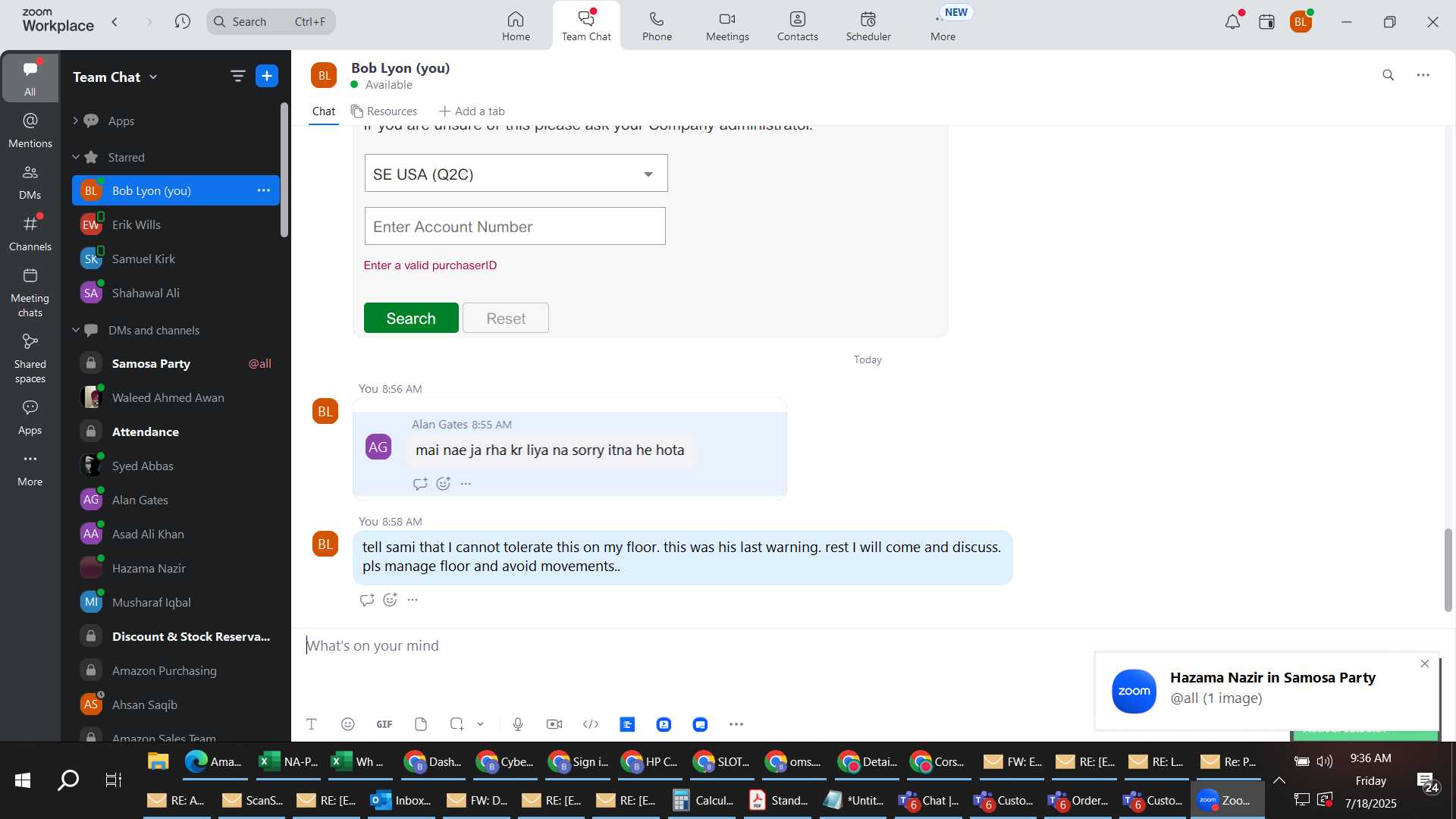1456x819 pixels.
Task: Switch to the Resources tab
Action: (x=384, y=111)
